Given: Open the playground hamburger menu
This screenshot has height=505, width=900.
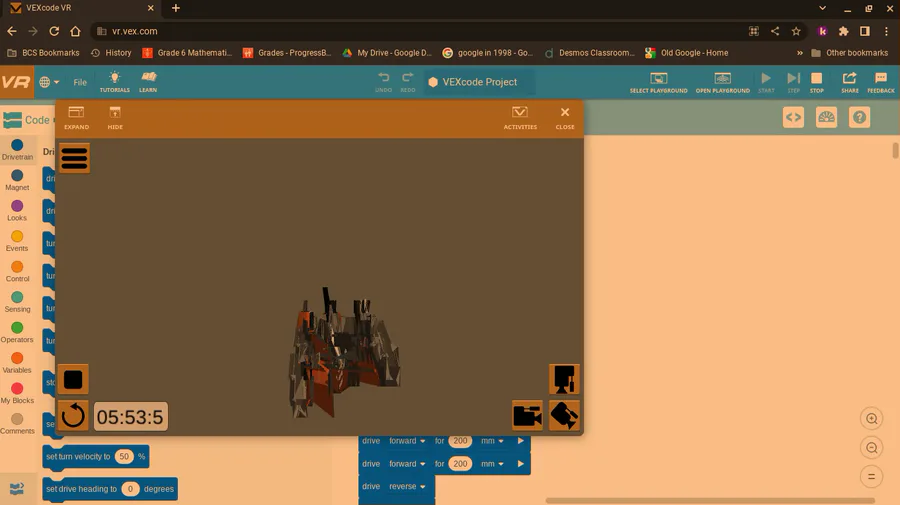Looking at the screenshot, I should 74,158.
